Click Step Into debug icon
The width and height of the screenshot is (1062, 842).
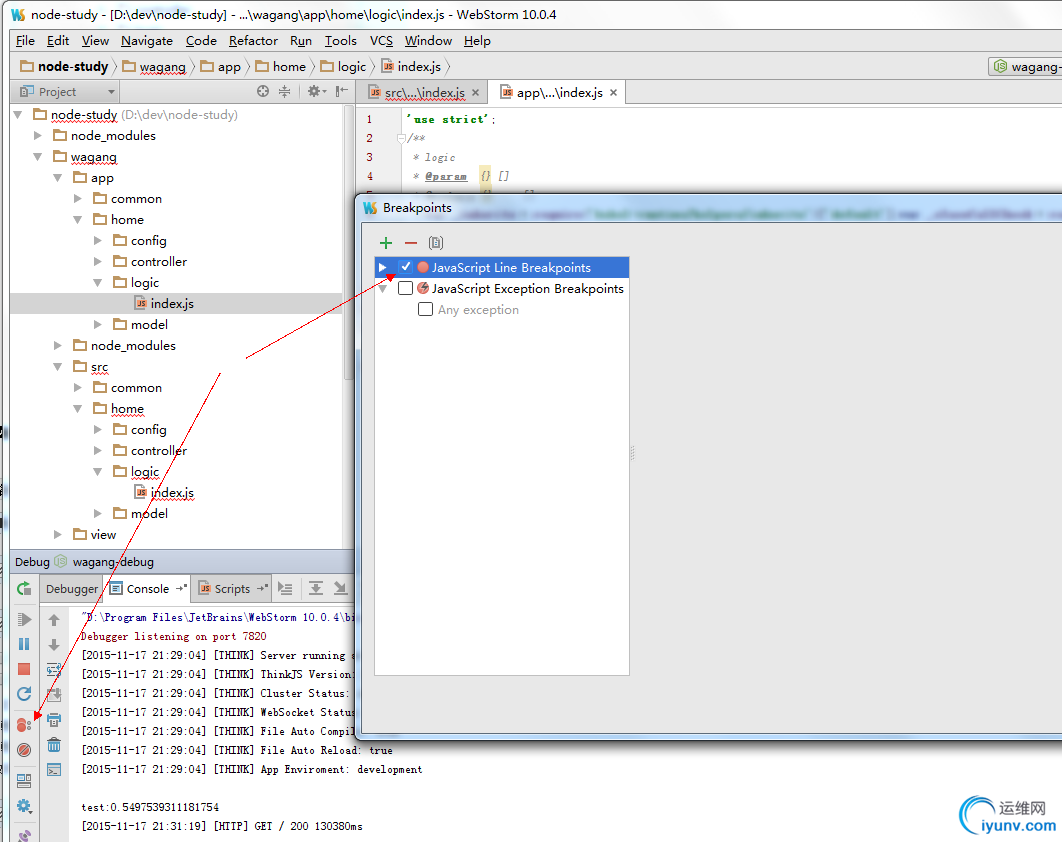coord(316,588)
